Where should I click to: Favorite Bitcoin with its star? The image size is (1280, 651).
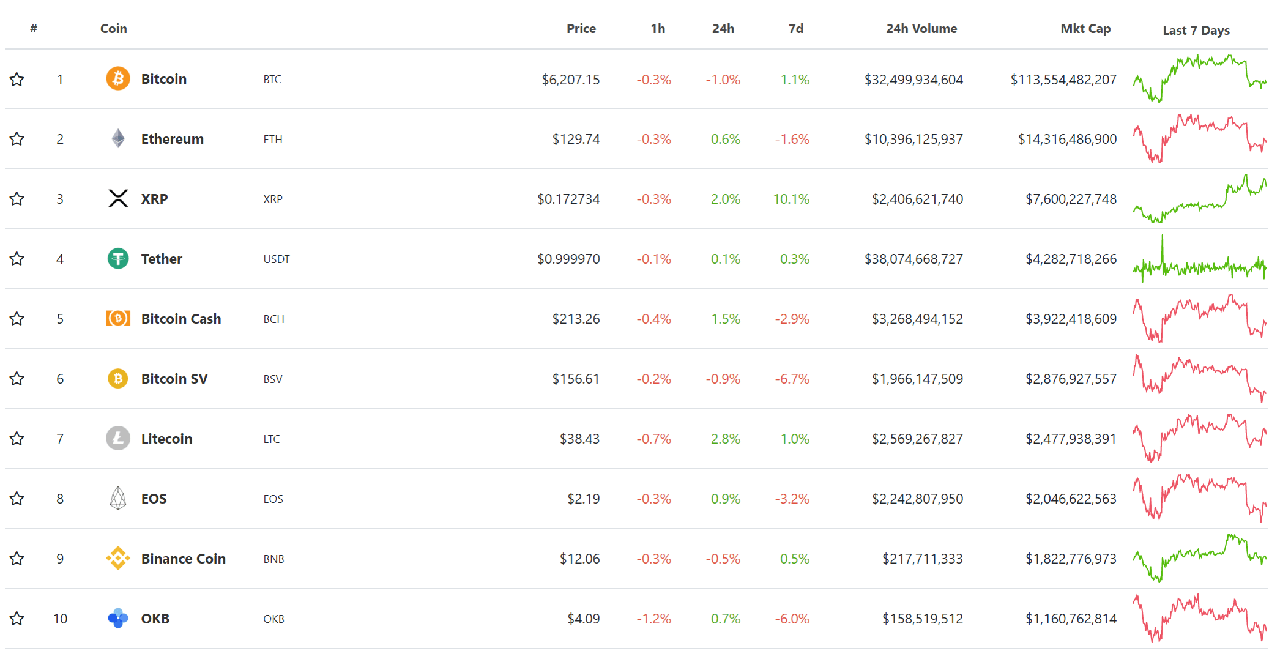tap(16, 79)
